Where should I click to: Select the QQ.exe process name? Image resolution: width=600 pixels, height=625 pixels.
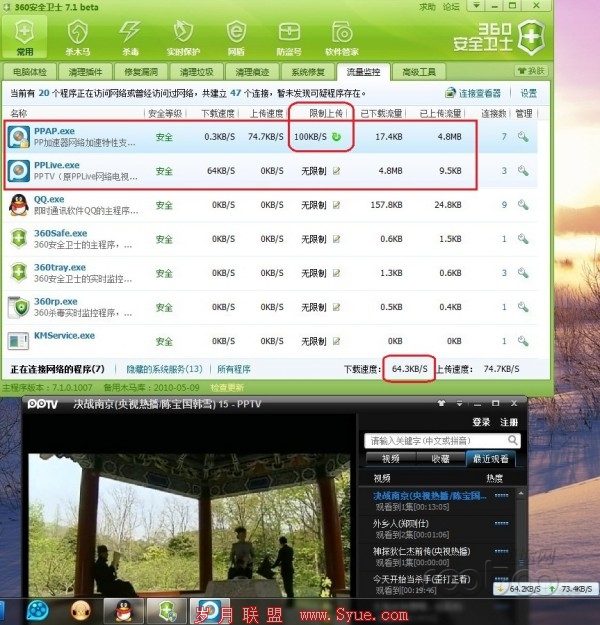coord(49,199)
